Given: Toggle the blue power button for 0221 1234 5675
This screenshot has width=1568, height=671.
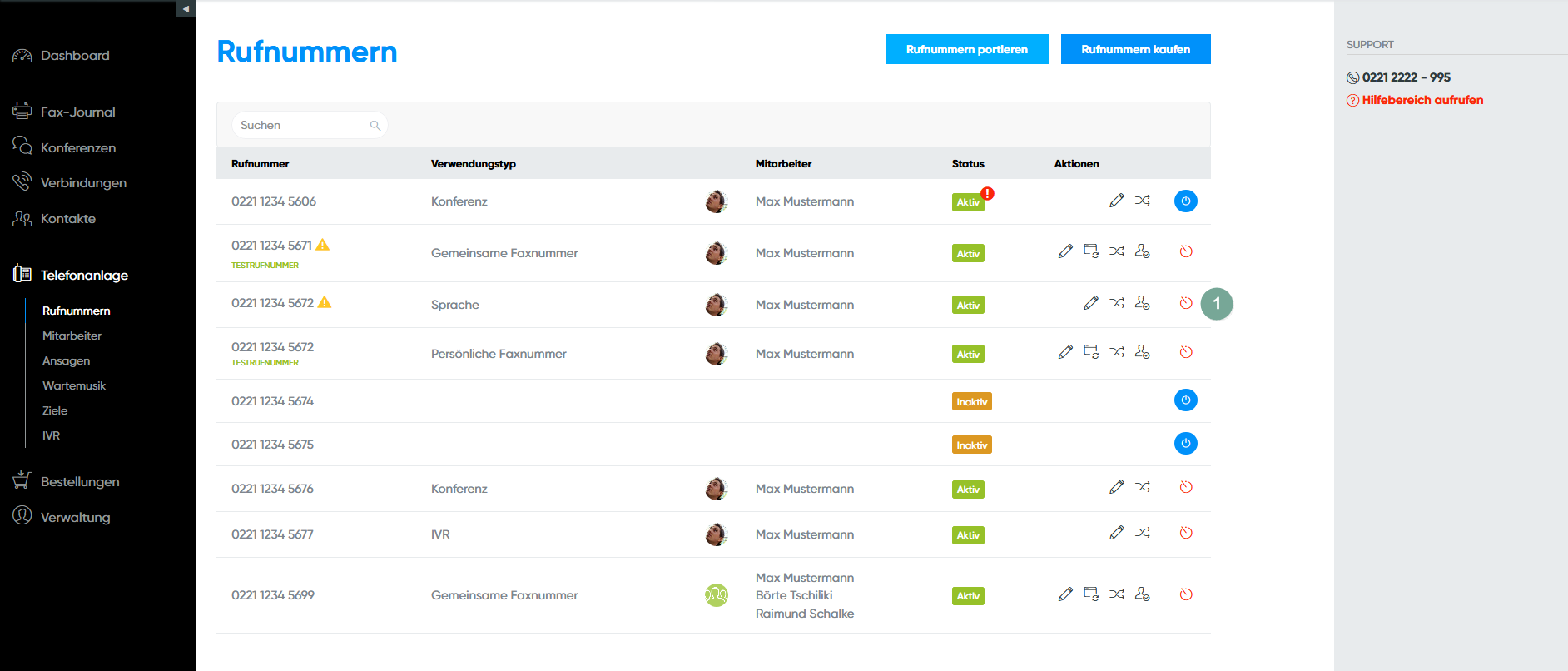Looking at the screenshot, I should pyautogui.click(x=1185, y=444).
